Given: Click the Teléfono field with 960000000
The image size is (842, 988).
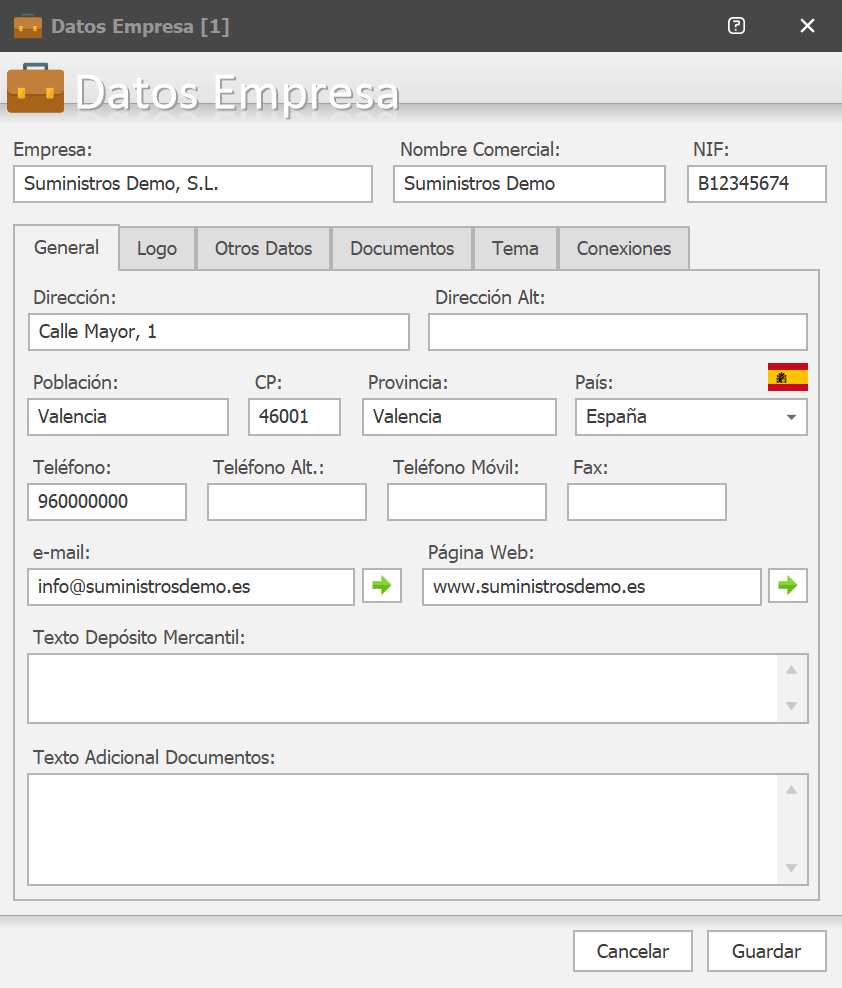Looking at the screenshot, I should [107, 502].
